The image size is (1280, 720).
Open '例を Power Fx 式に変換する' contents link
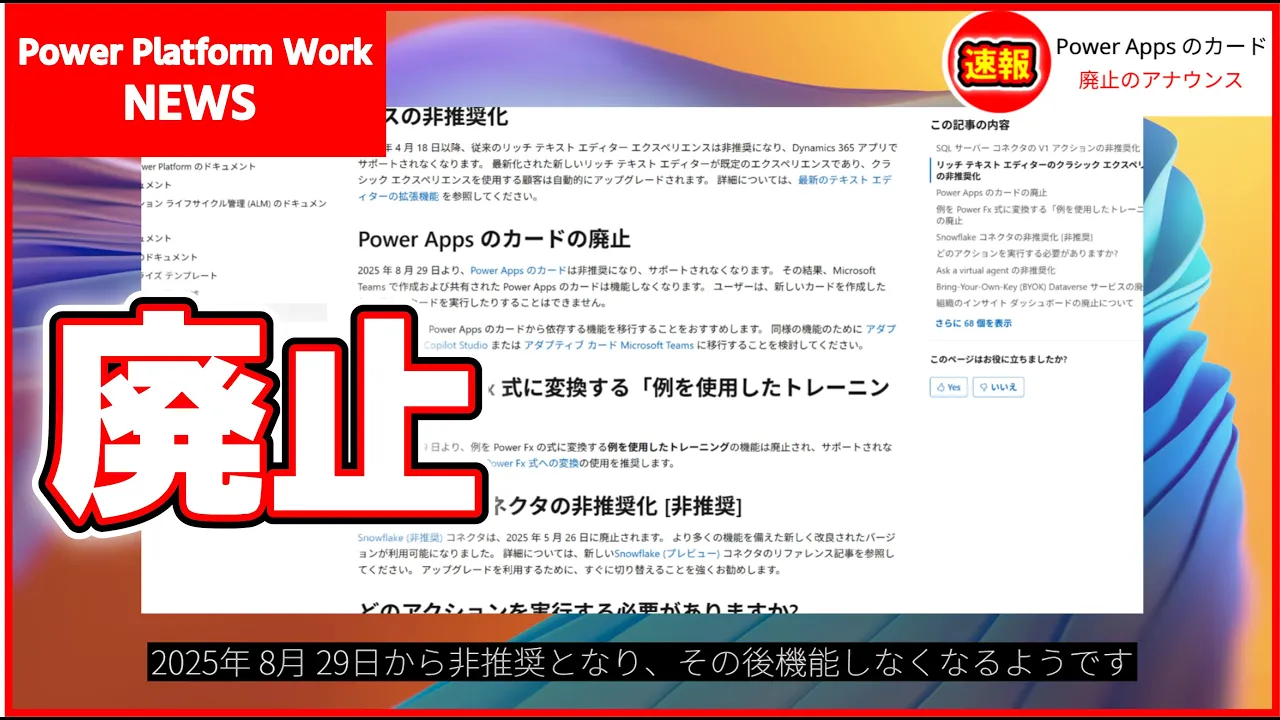coord(1039,214)
